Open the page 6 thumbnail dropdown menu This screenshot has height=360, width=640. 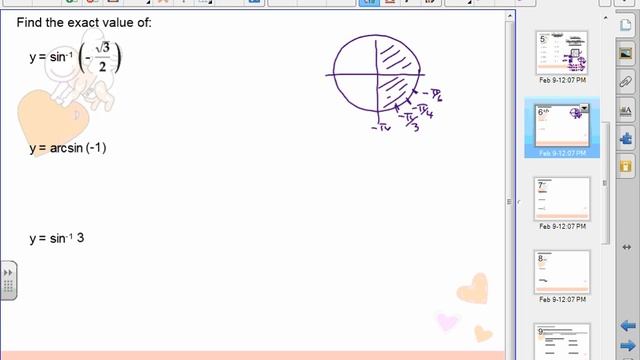pyautogui.click(x=584, y=108)
